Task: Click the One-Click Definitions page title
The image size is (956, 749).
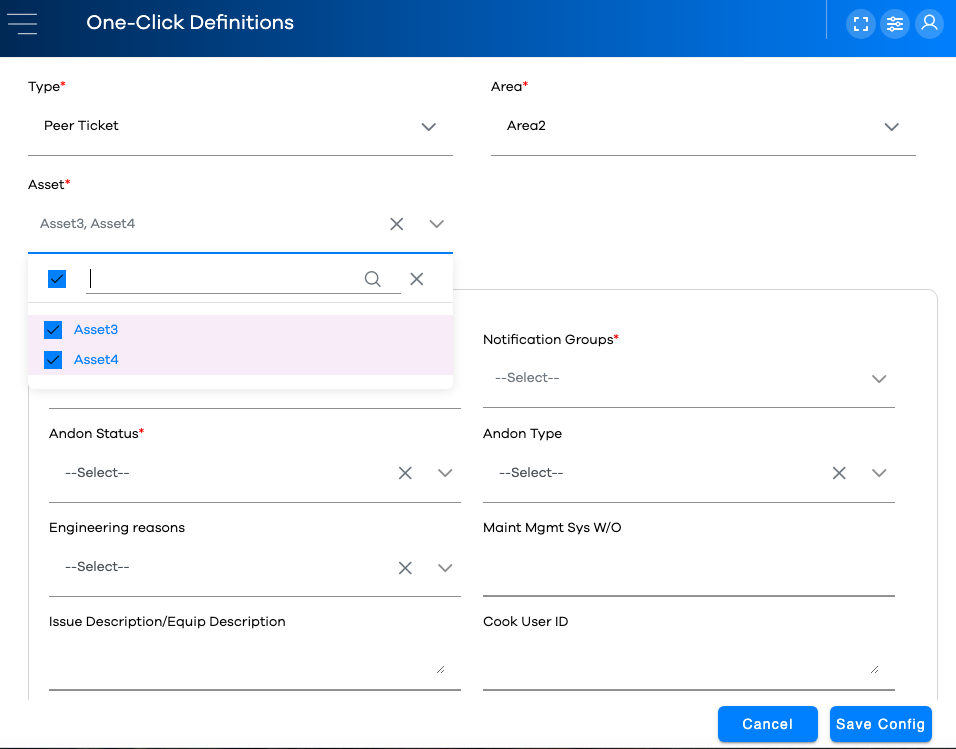Action: tap(190, 23)
